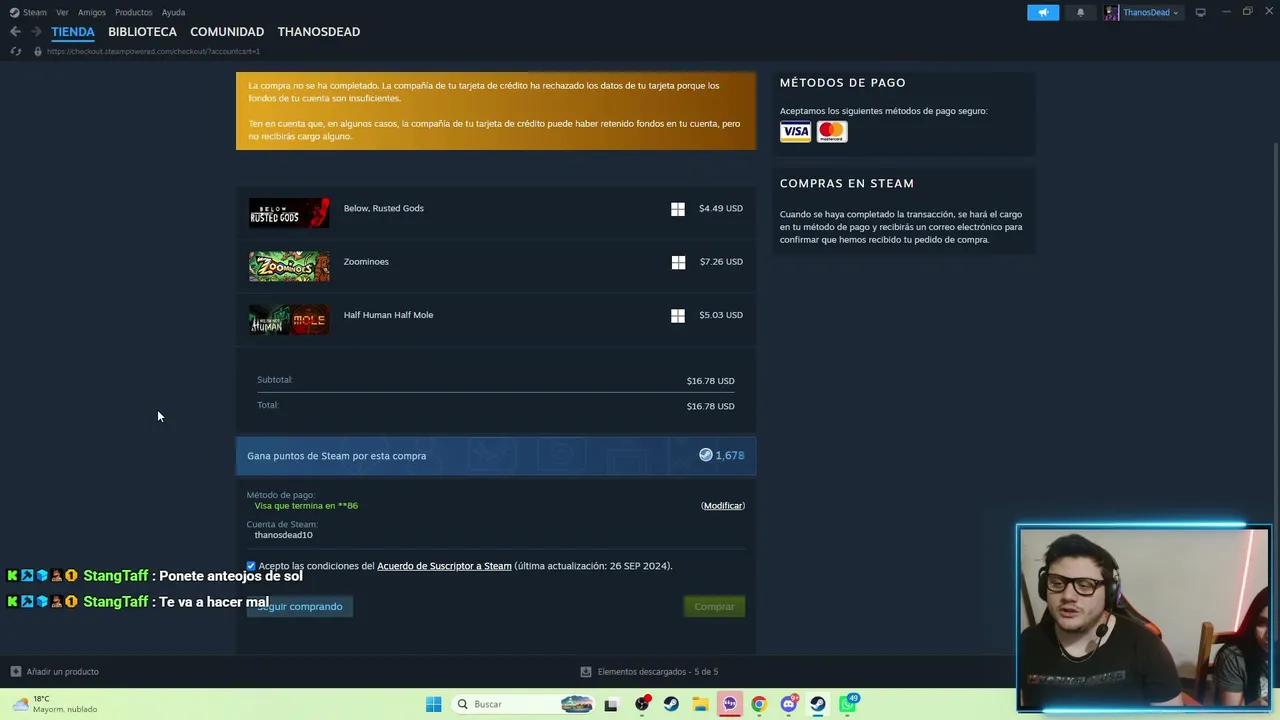Screen dimensions: 1280x720
Task: Click the $4.49 USD price
Action: coord(721,208)
